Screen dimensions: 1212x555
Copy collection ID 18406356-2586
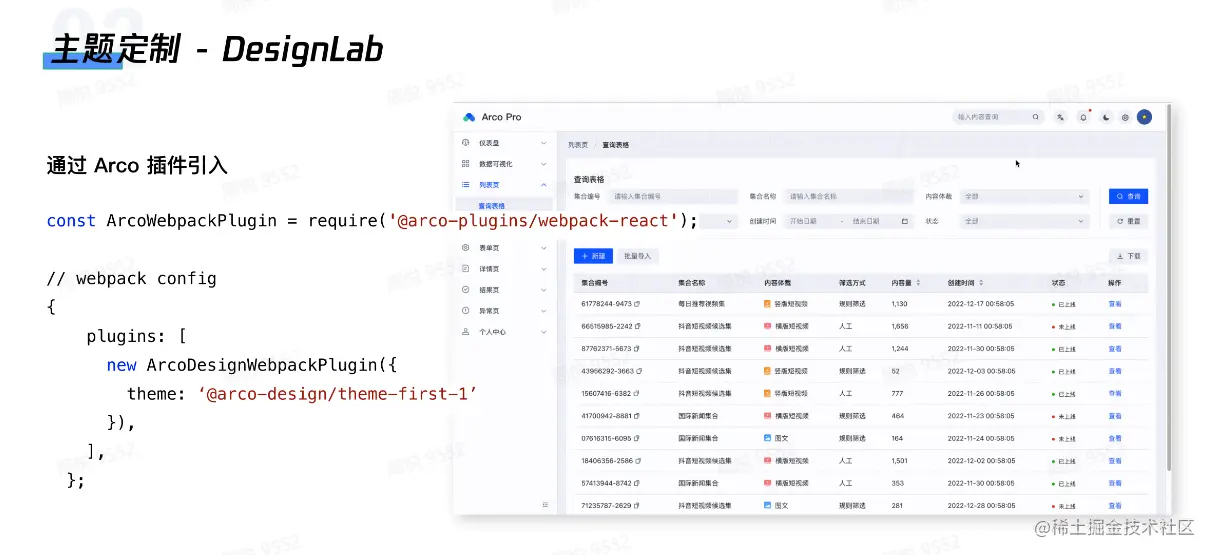[637, 461]
